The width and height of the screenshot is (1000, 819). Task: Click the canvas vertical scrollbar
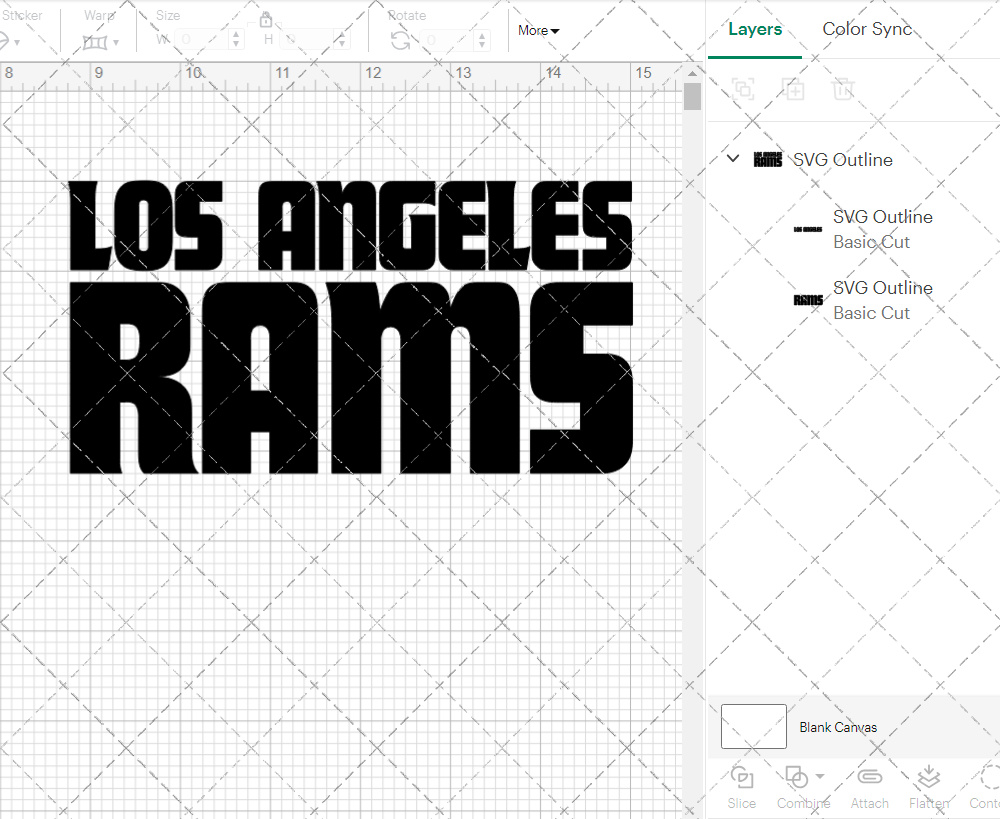pos(691,95)
